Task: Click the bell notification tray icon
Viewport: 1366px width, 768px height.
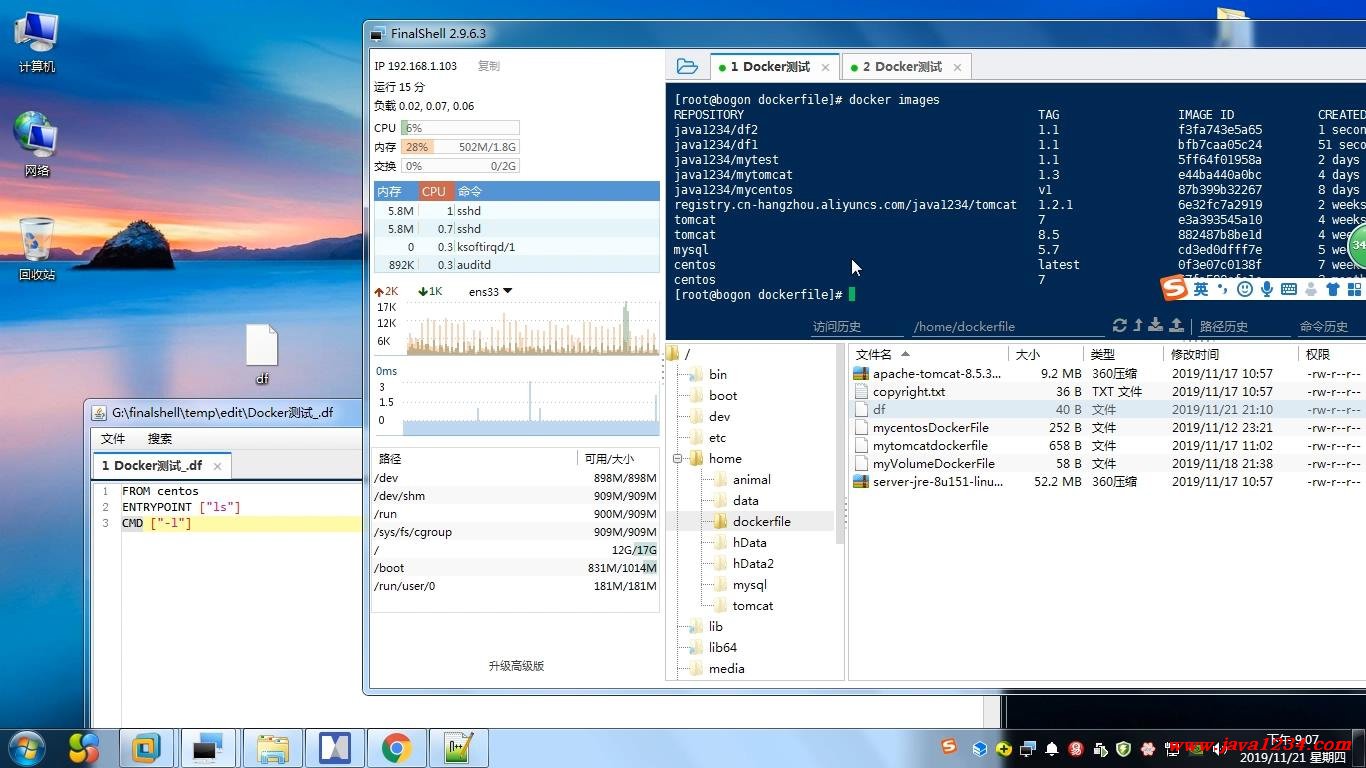Action: (1052, 748)
